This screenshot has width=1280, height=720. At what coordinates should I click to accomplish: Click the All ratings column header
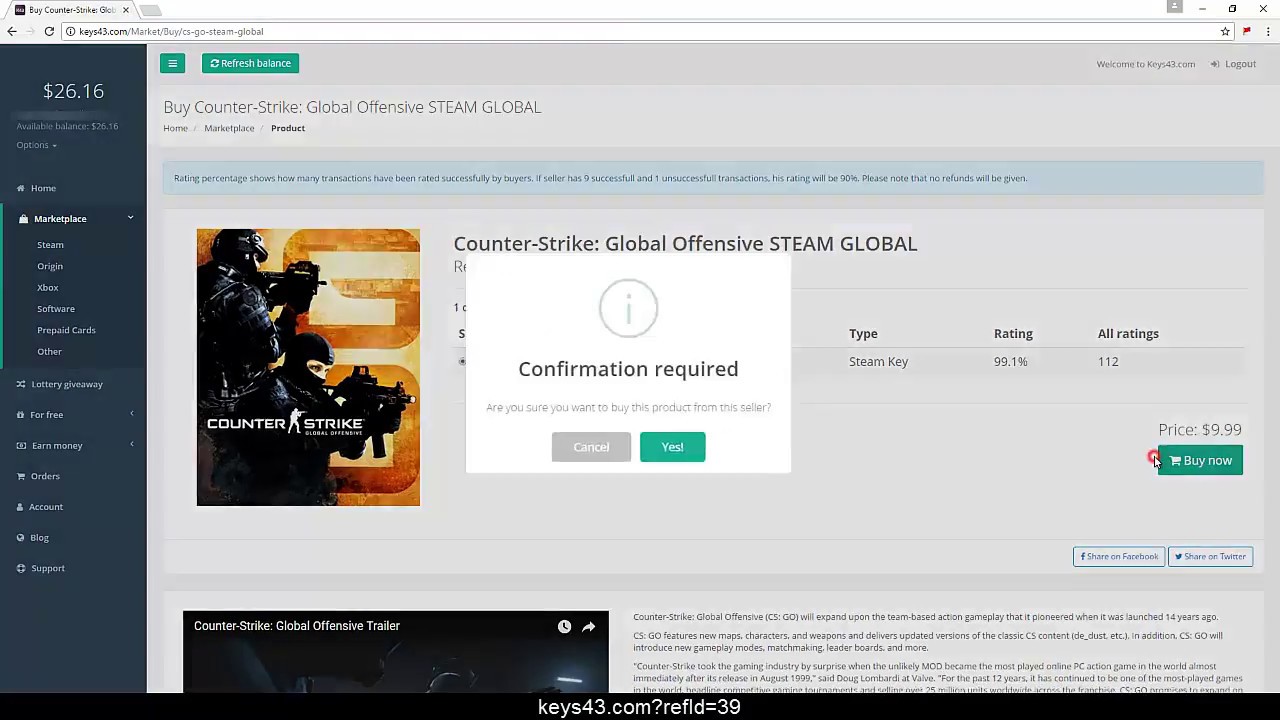click(x=1128, y=334)
